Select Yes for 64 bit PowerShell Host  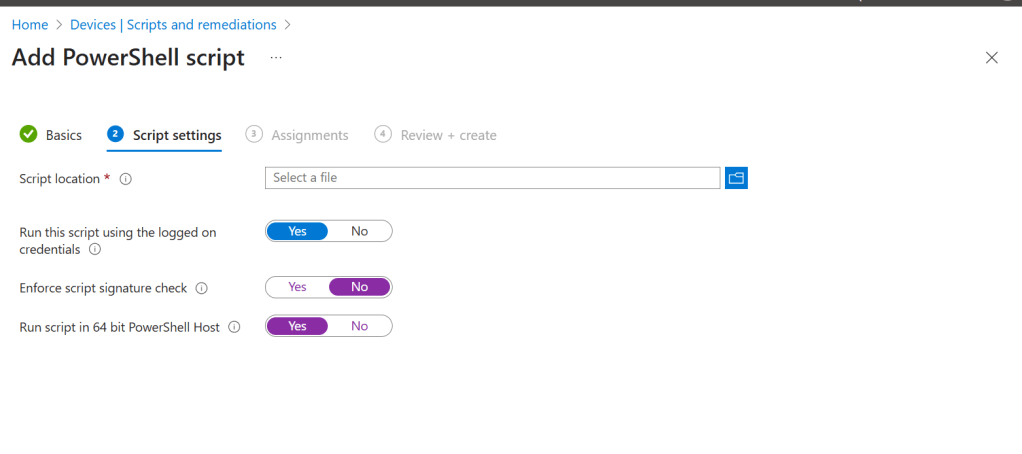pos(297,326)
